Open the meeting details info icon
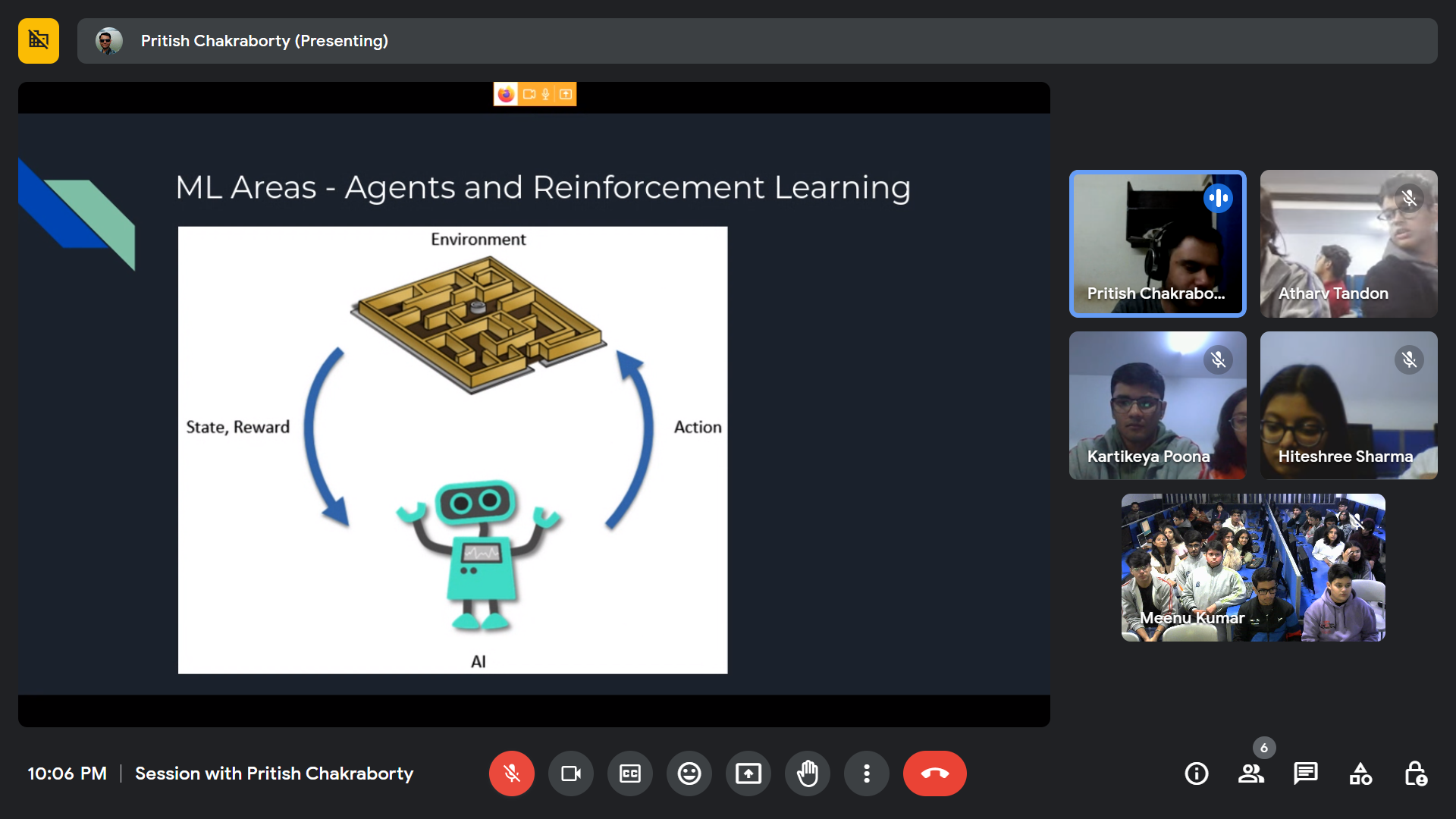Viewport: 1456px width, 819px height. point(1197,773)
